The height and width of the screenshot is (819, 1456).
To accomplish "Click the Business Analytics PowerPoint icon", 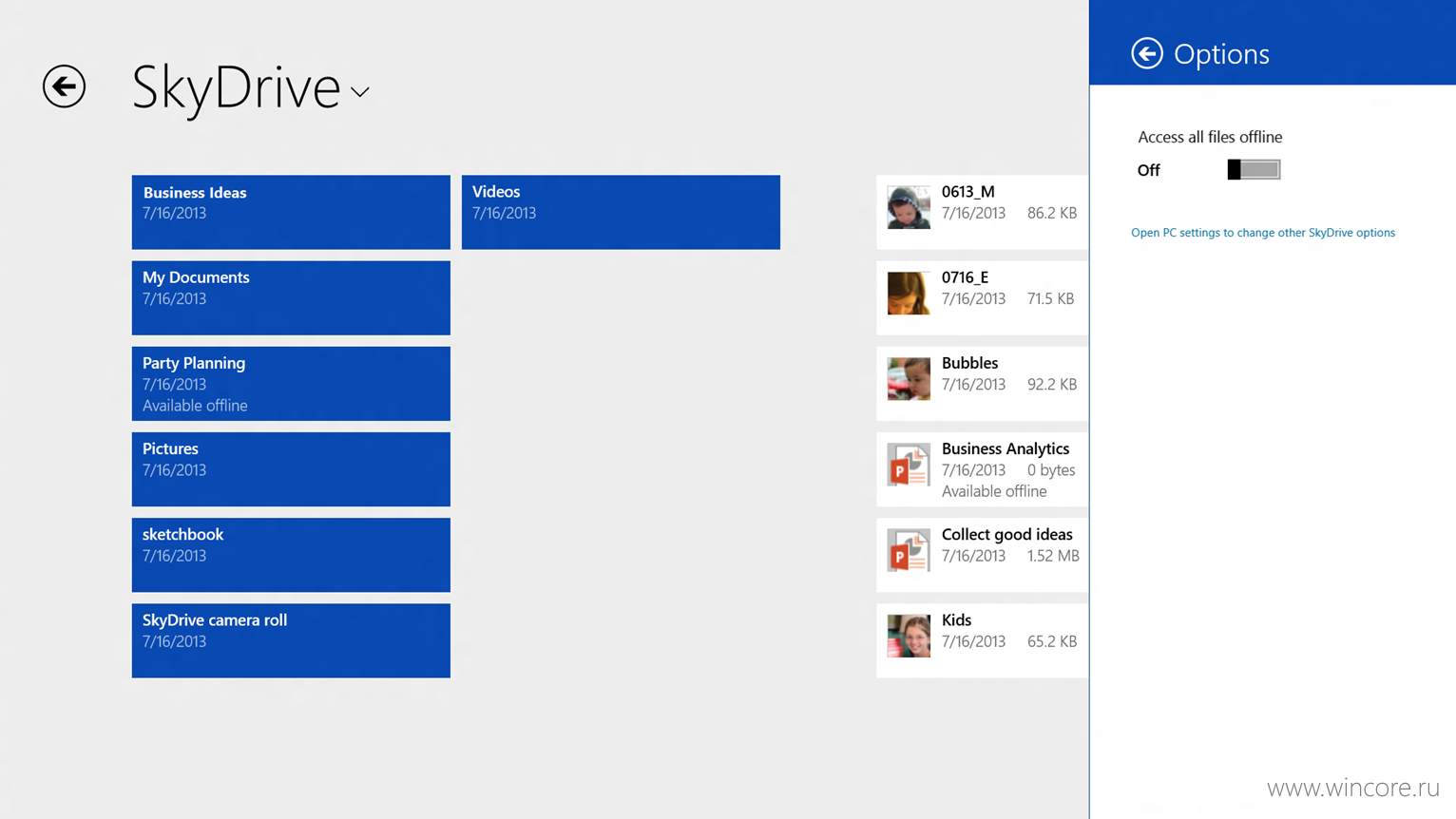I will coord(909,465).
